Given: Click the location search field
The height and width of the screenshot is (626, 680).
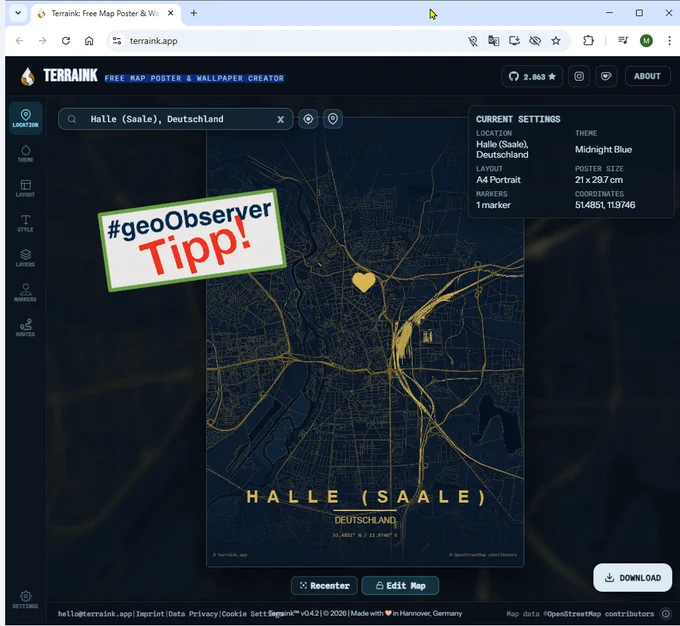Looking at the screenshot, I should pos(176,119).
